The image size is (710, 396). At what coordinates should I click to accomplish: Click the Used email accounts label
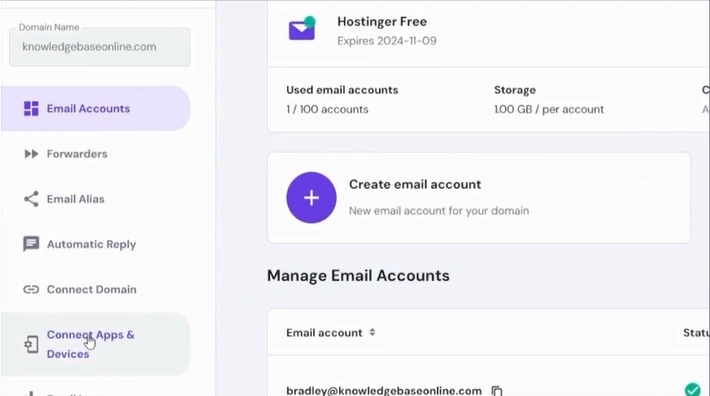(x=342, y=90)
